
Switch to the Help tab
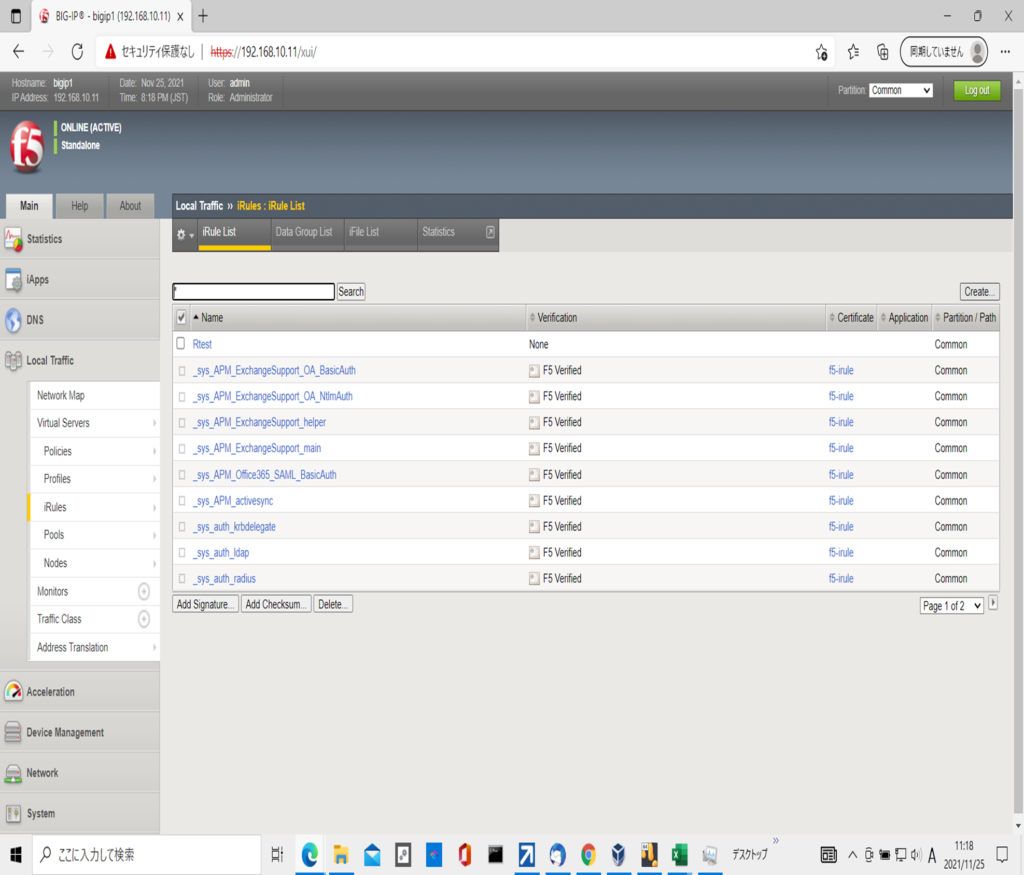[80, 206]
